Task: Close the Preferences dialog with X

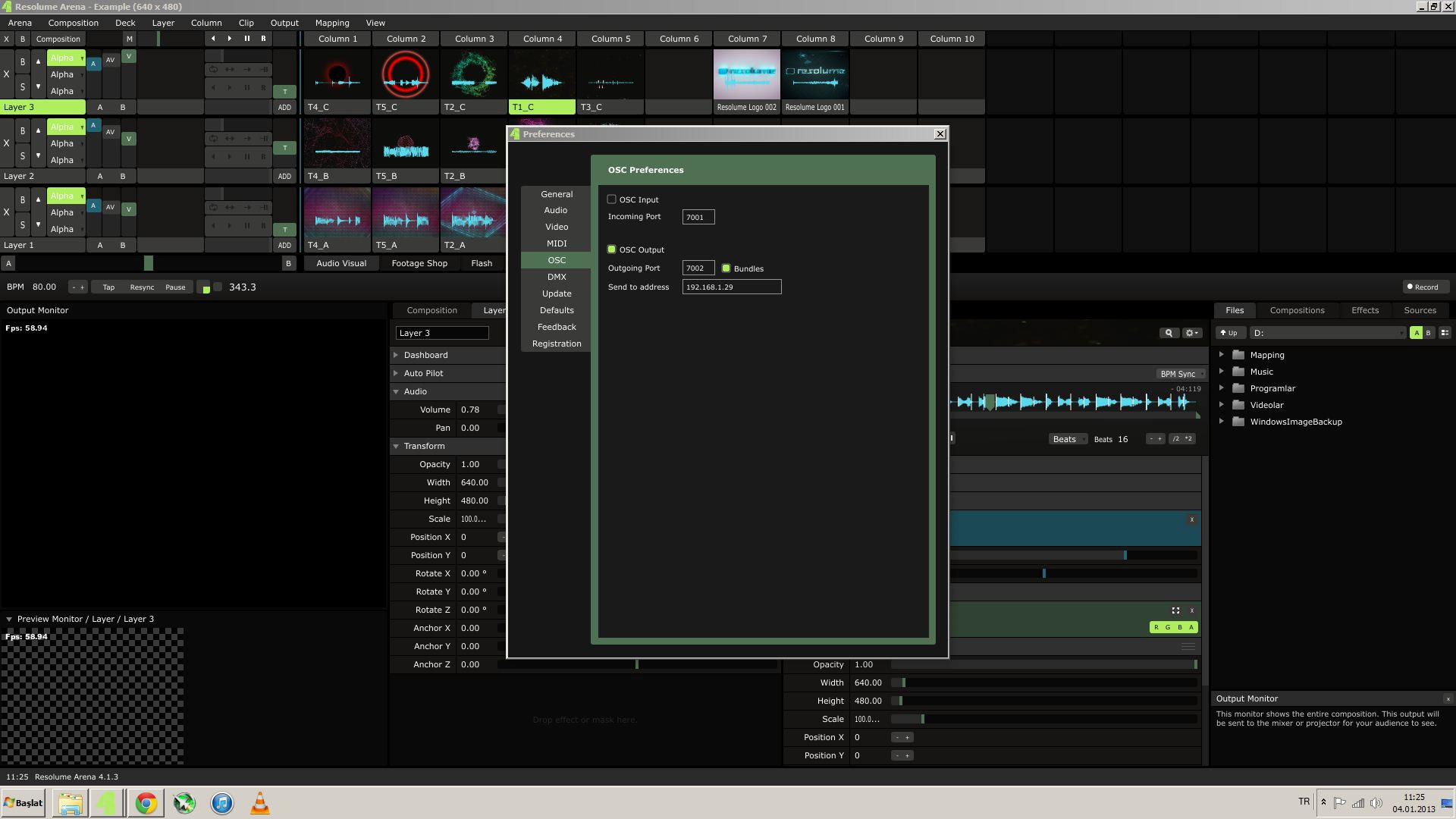Action: coord(940,134)
